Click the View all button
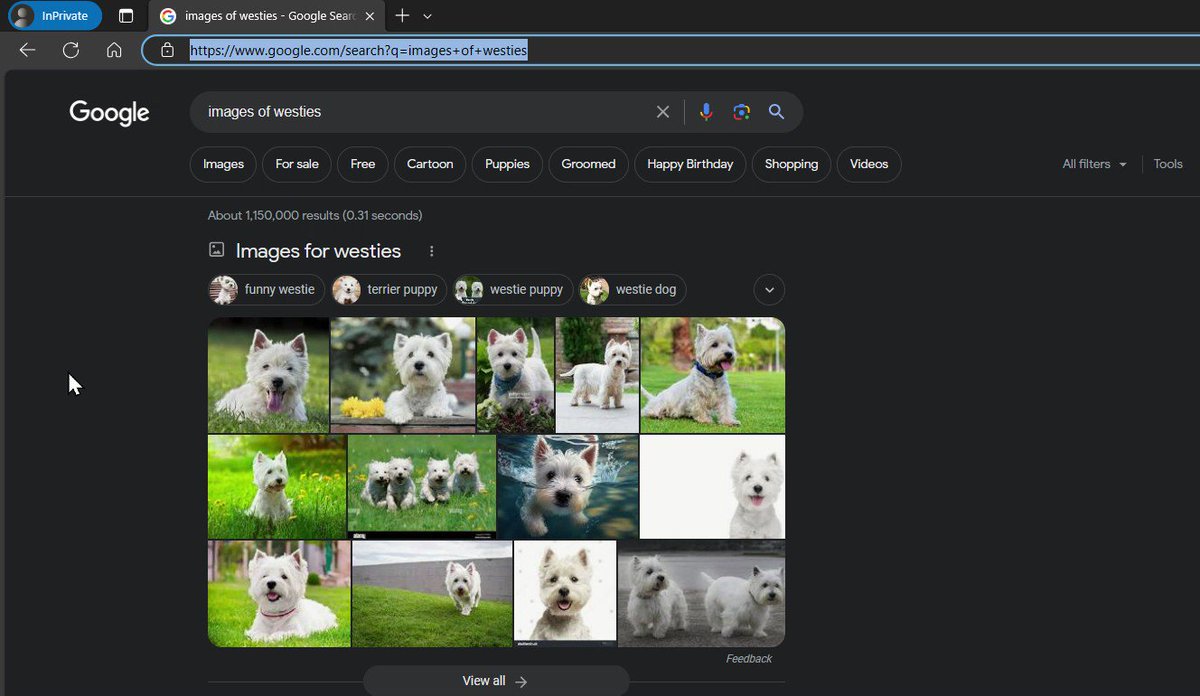Image resolution: width=1200 pixels, height=696 pixels. pyautogui.click(x=496, y=681)
